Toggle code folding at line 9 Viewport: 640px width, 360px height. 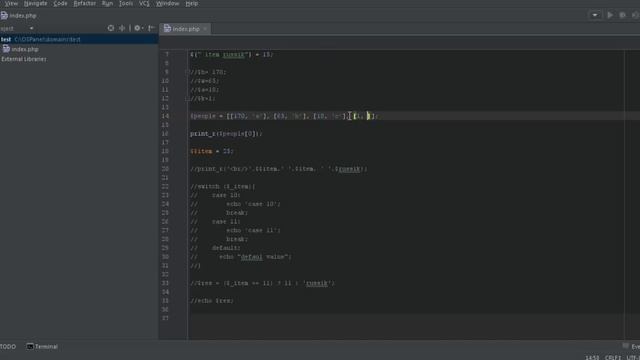[187, 72]
